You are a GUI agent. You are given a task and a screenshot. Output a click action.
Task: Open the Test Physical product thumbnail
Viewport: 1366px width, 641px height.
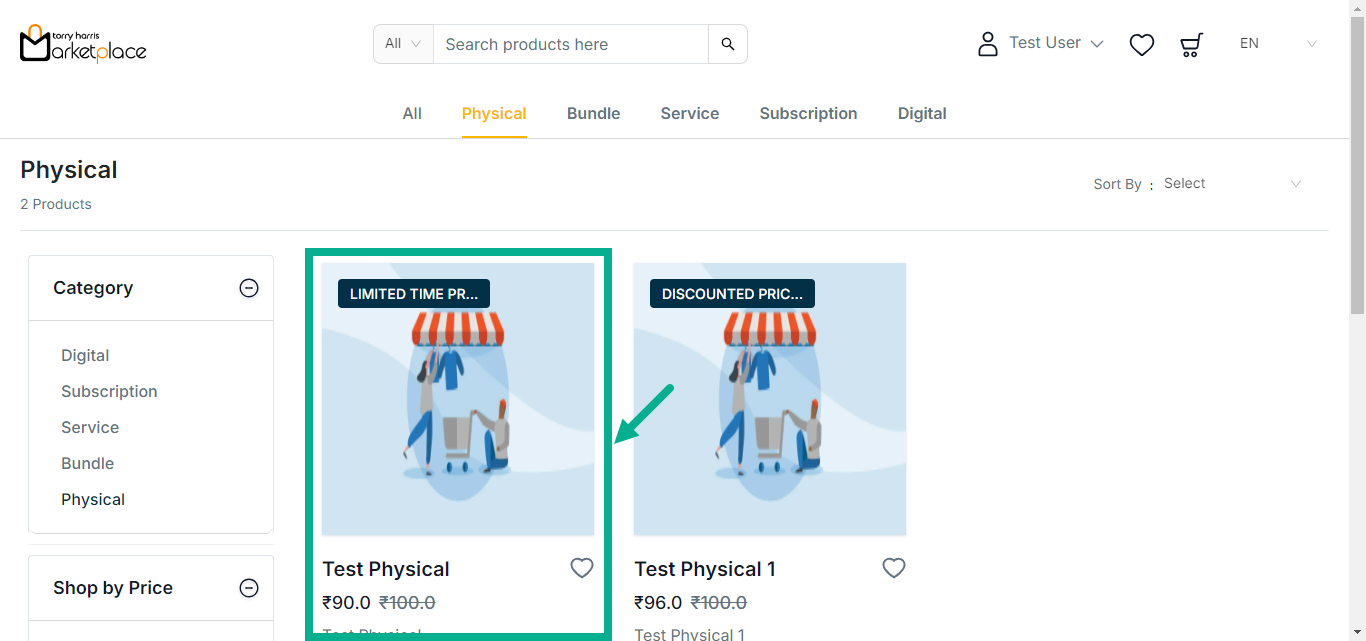pyautogui.click(x=458, y=400)
